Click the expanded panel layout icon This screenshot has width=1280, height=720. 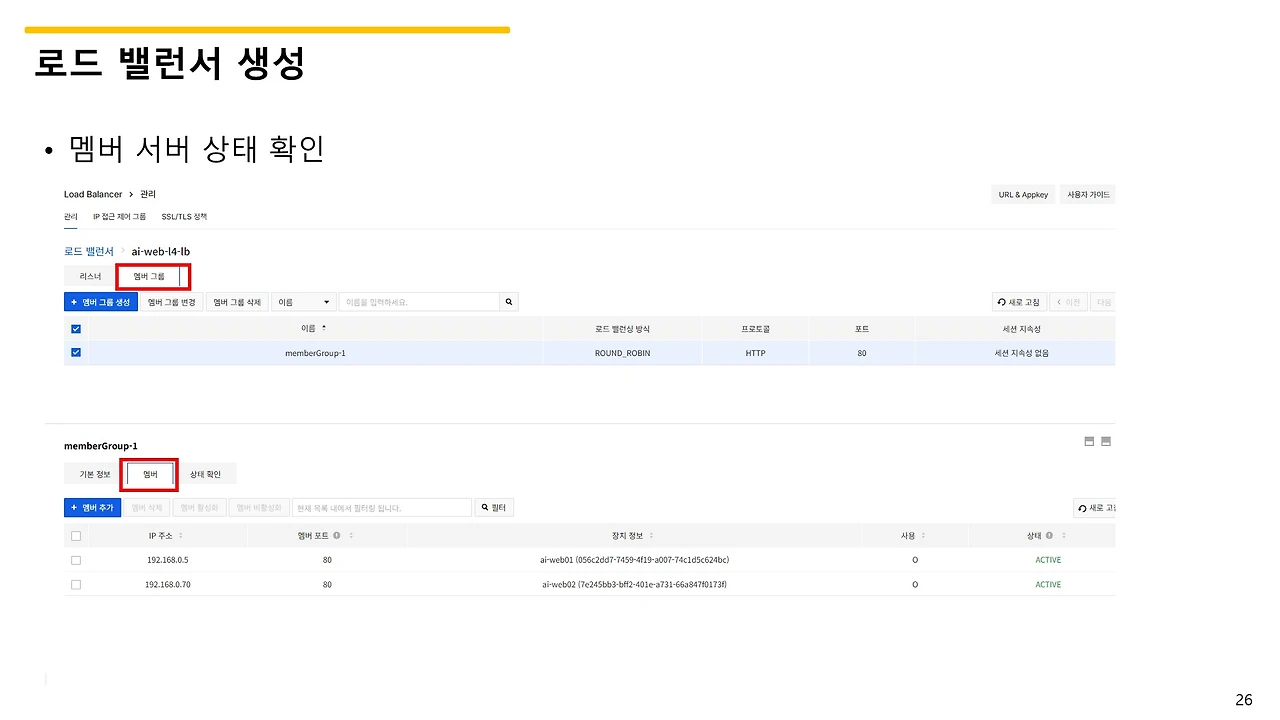tap(1106, 441)
